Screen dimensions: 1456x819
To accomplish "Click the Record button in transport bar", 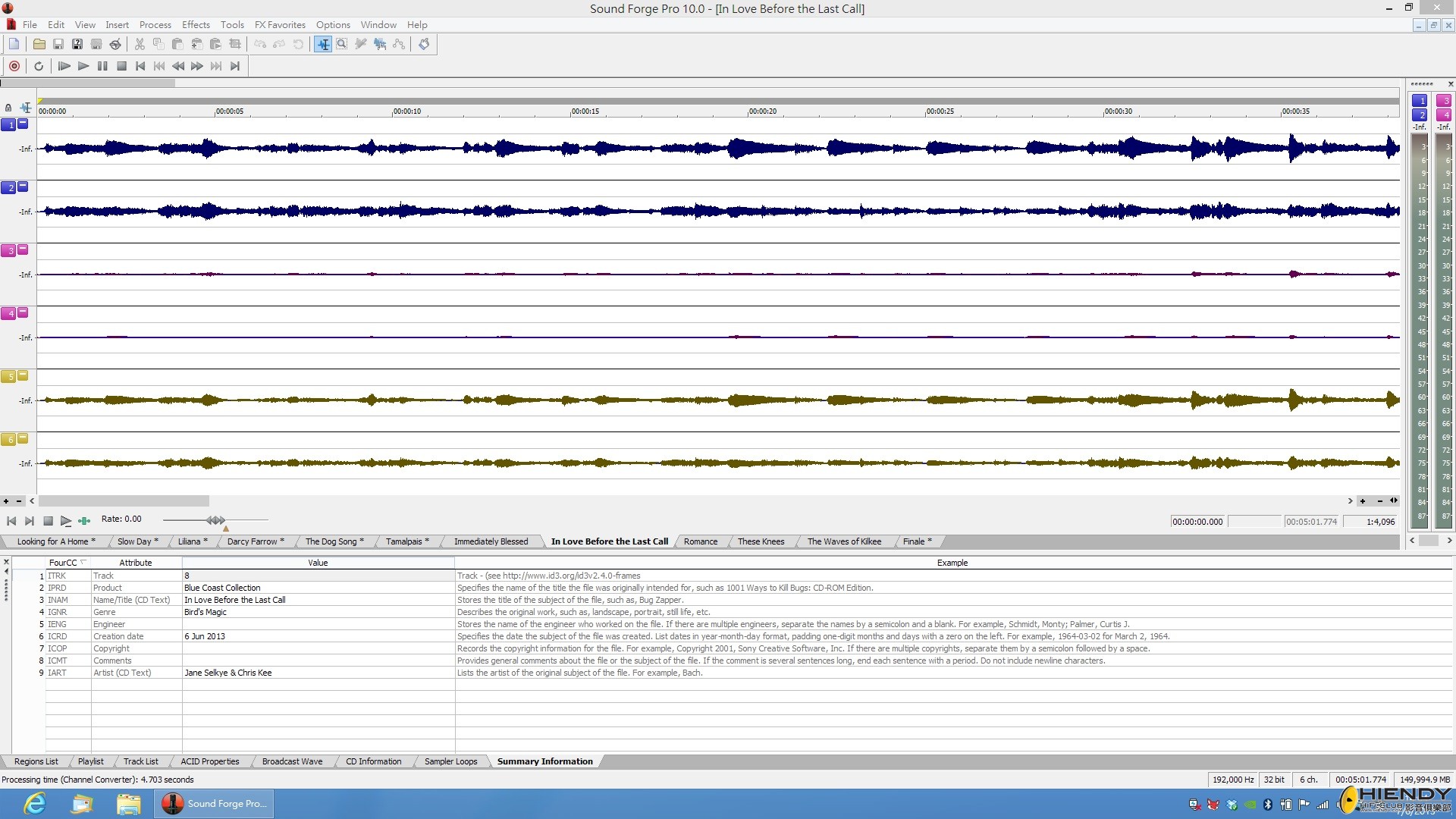I will pos(14,66).
